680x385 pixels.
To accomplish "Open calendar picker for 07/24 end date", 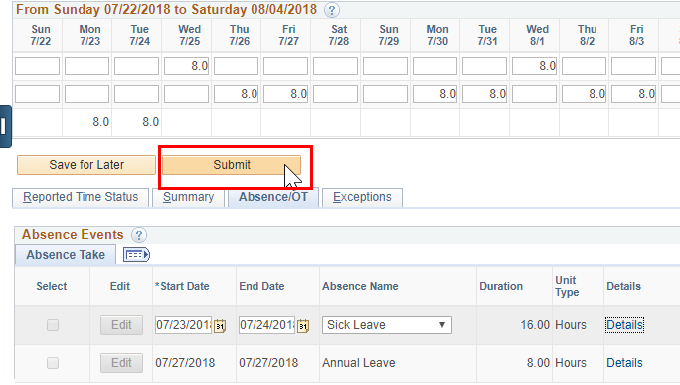I will (303, 326).
